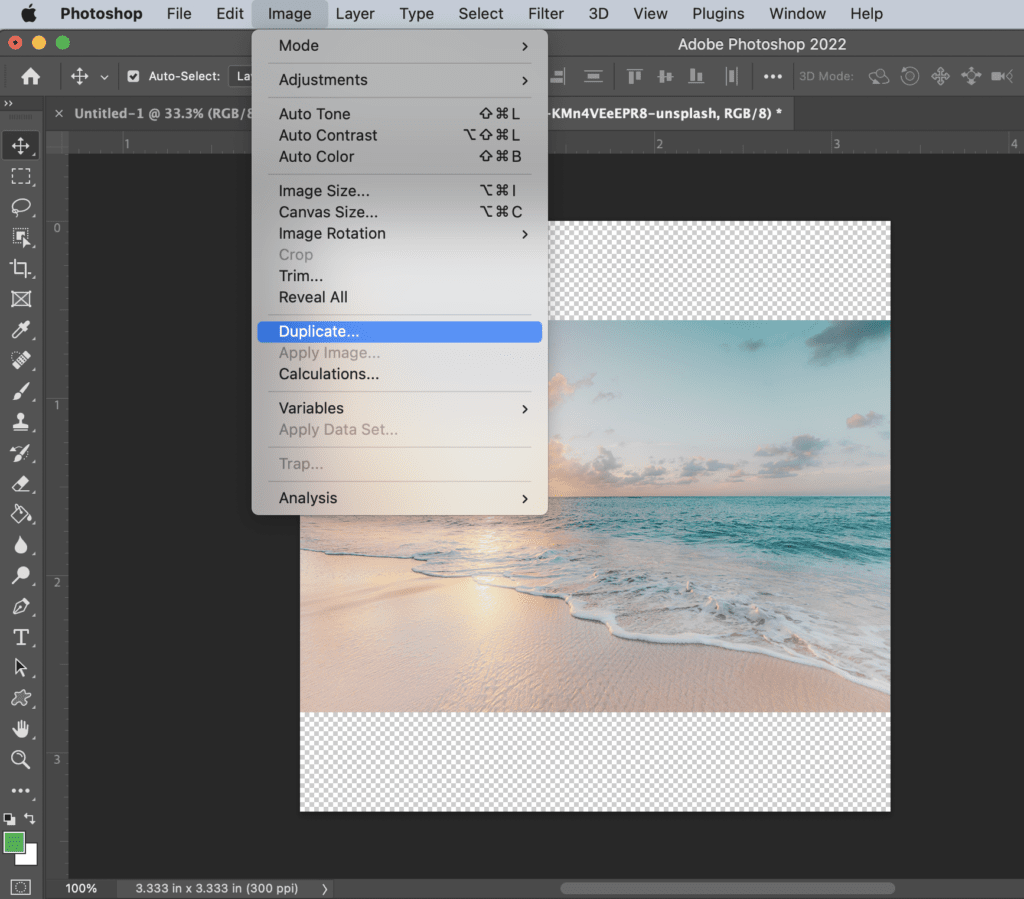Open the Move tool preset dropdown
The width and height of the screenshot is (1024, 899).
tap(104, 77)
